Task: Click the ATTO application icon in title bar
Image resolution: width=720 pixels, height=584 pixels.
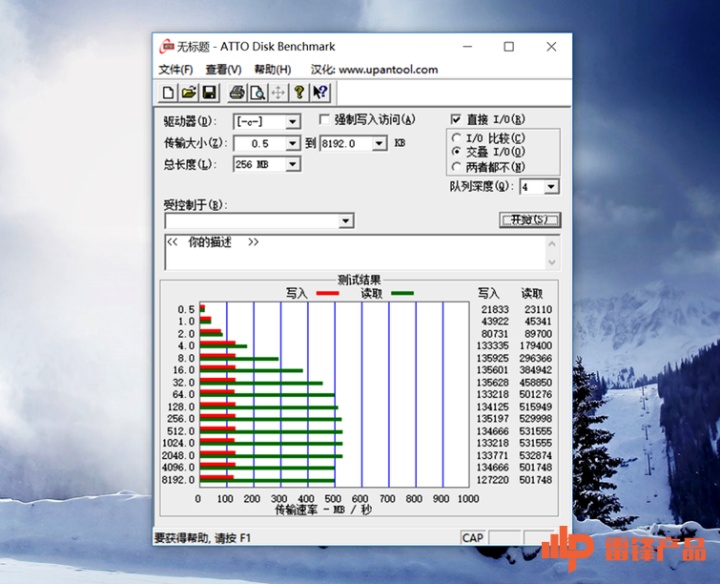Action: click(167, 46)
